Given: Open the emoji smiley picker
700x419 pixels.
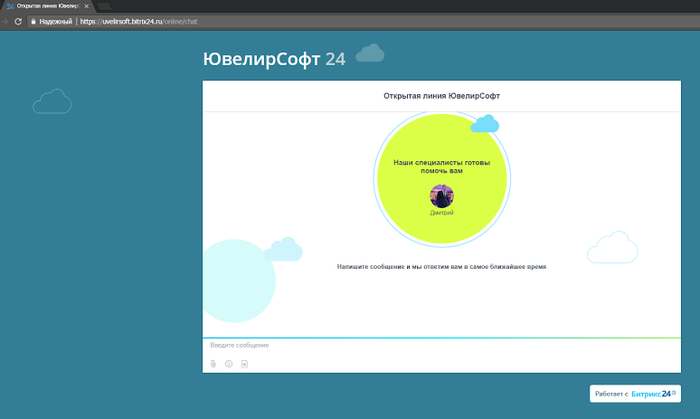Looking at the screenshot, I should coord(229,364).
